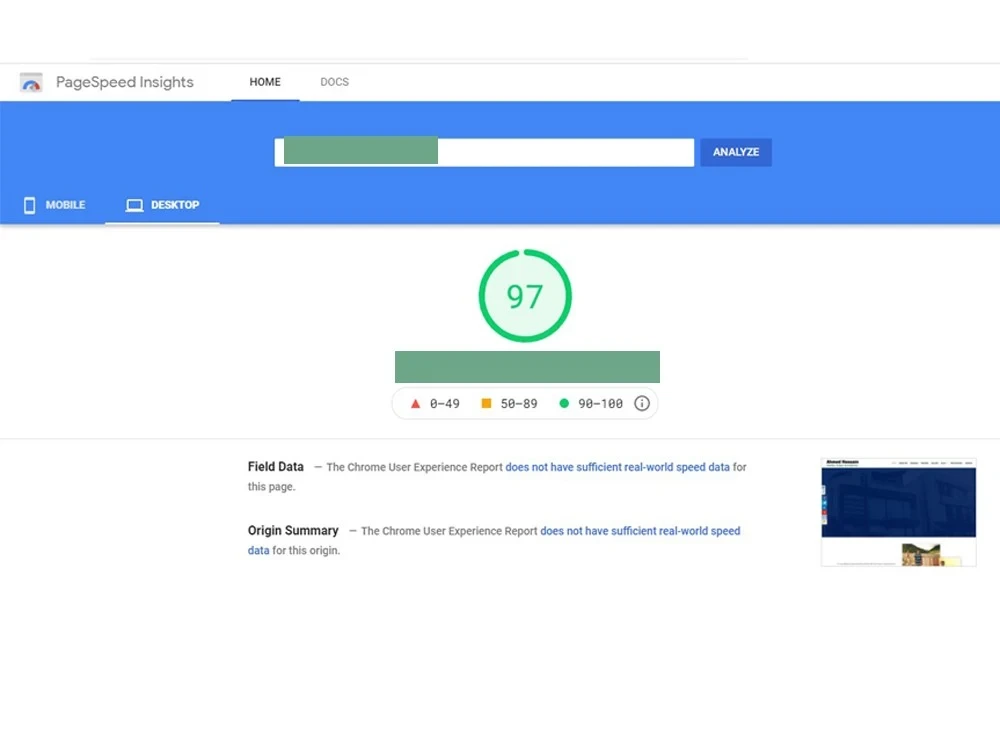The height and width of the screenshot is (750, 1000).
Task: Open Field Data insufficient speed data link
Action: pos(617,467)
